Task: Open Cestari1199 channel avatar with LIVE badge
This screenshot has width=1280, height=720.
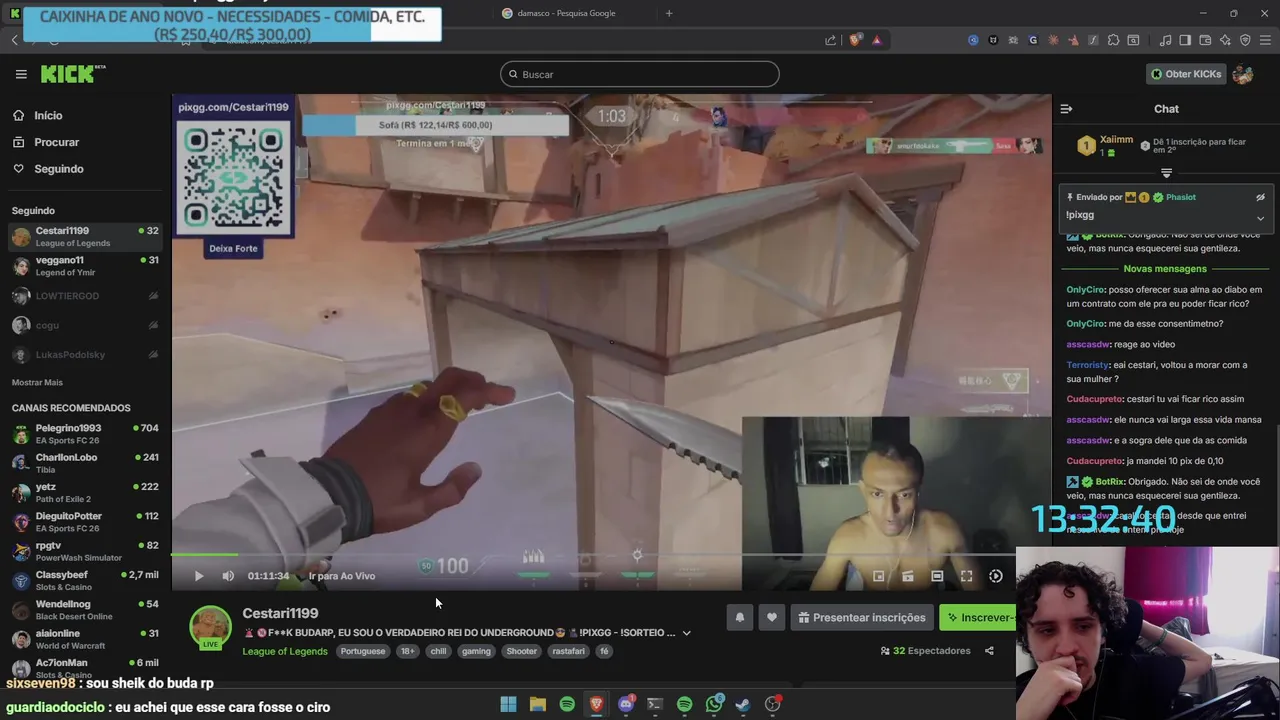Action: pyautogui.click(x=210, y=627)
